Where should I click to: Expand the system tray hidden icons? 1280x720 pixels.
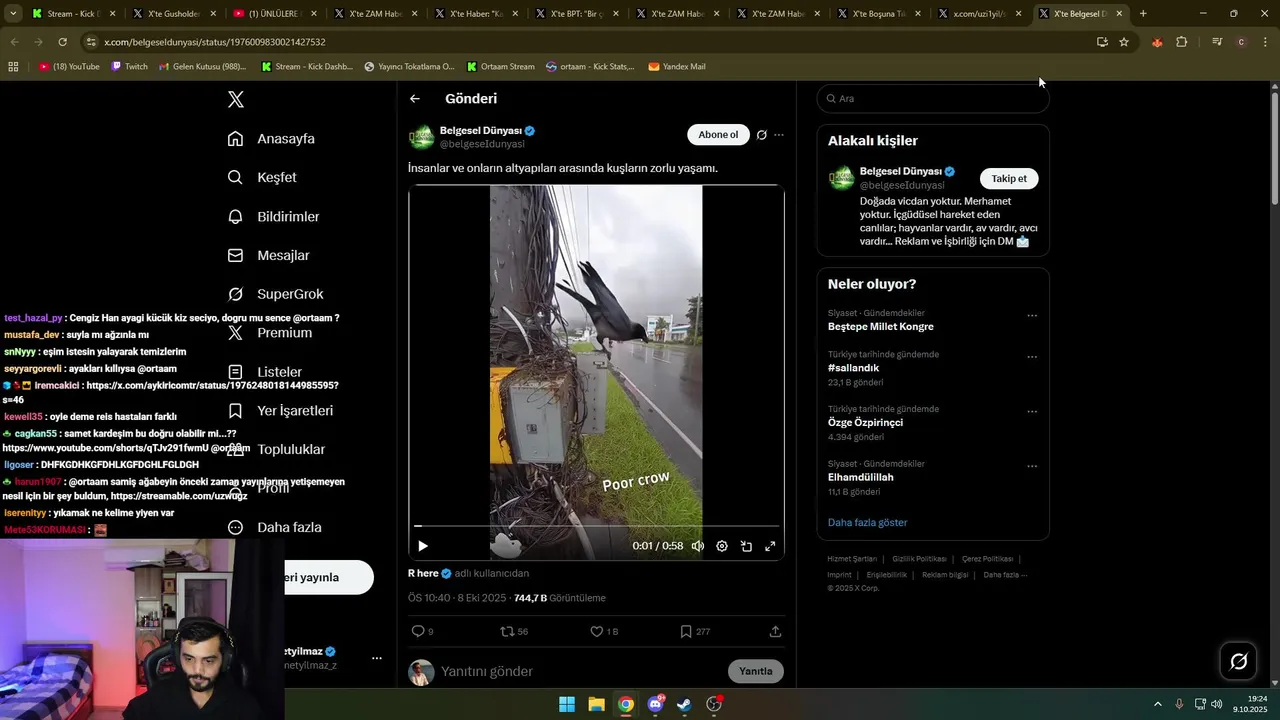1158,704
